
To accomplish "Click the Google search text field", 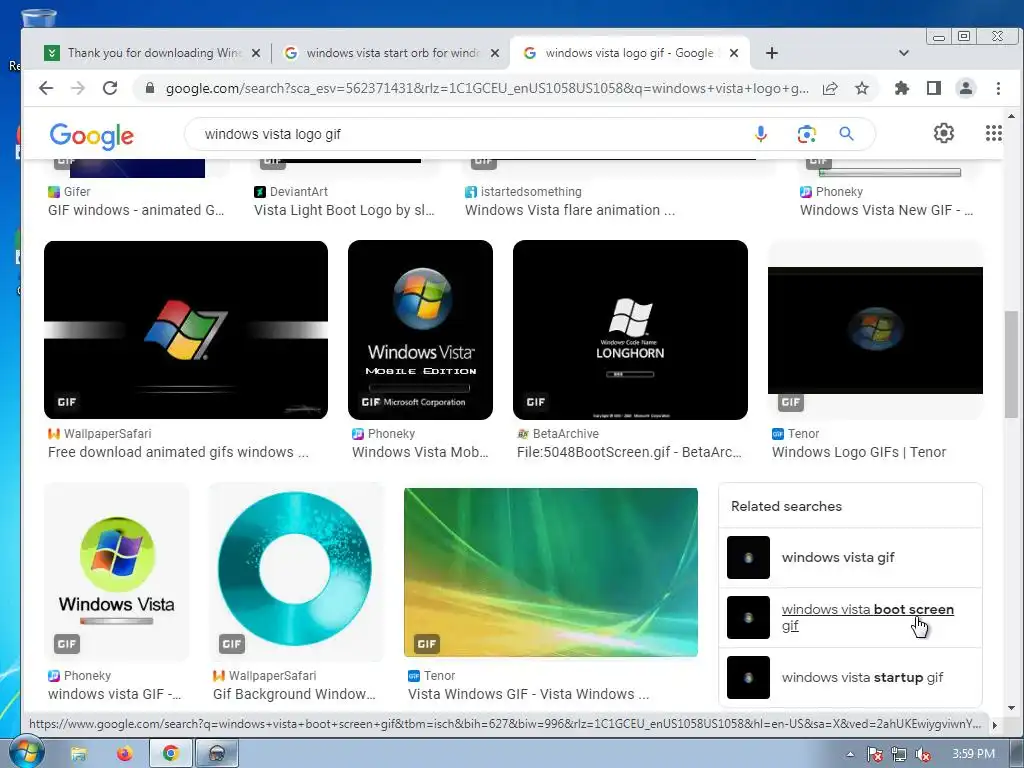I will coord(473,134).
